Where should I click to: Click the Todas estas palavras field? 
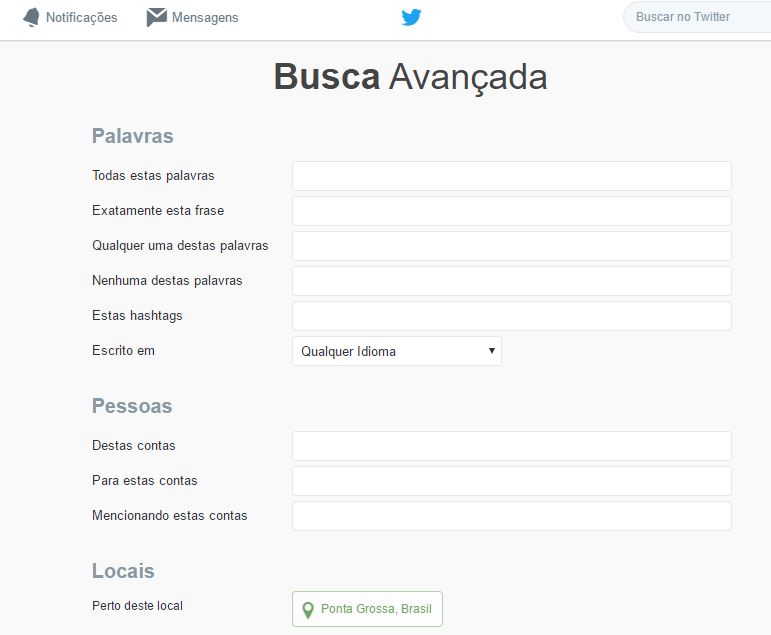512,176
